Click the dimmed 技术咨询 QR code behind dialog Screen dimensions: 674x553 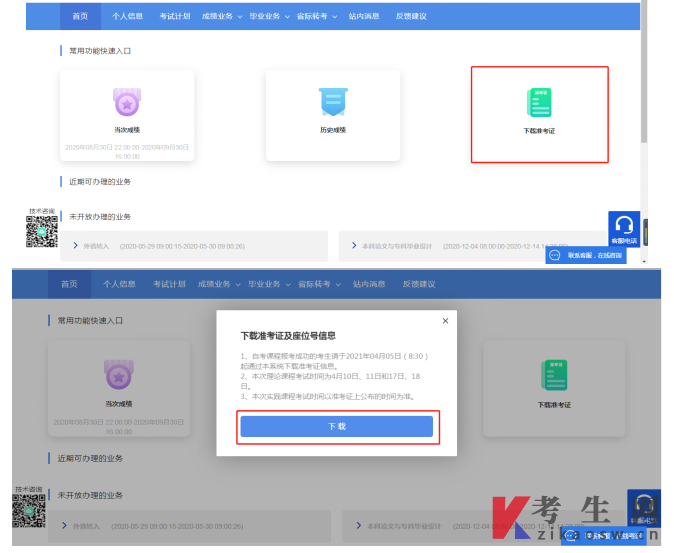(x=28, y=510)
